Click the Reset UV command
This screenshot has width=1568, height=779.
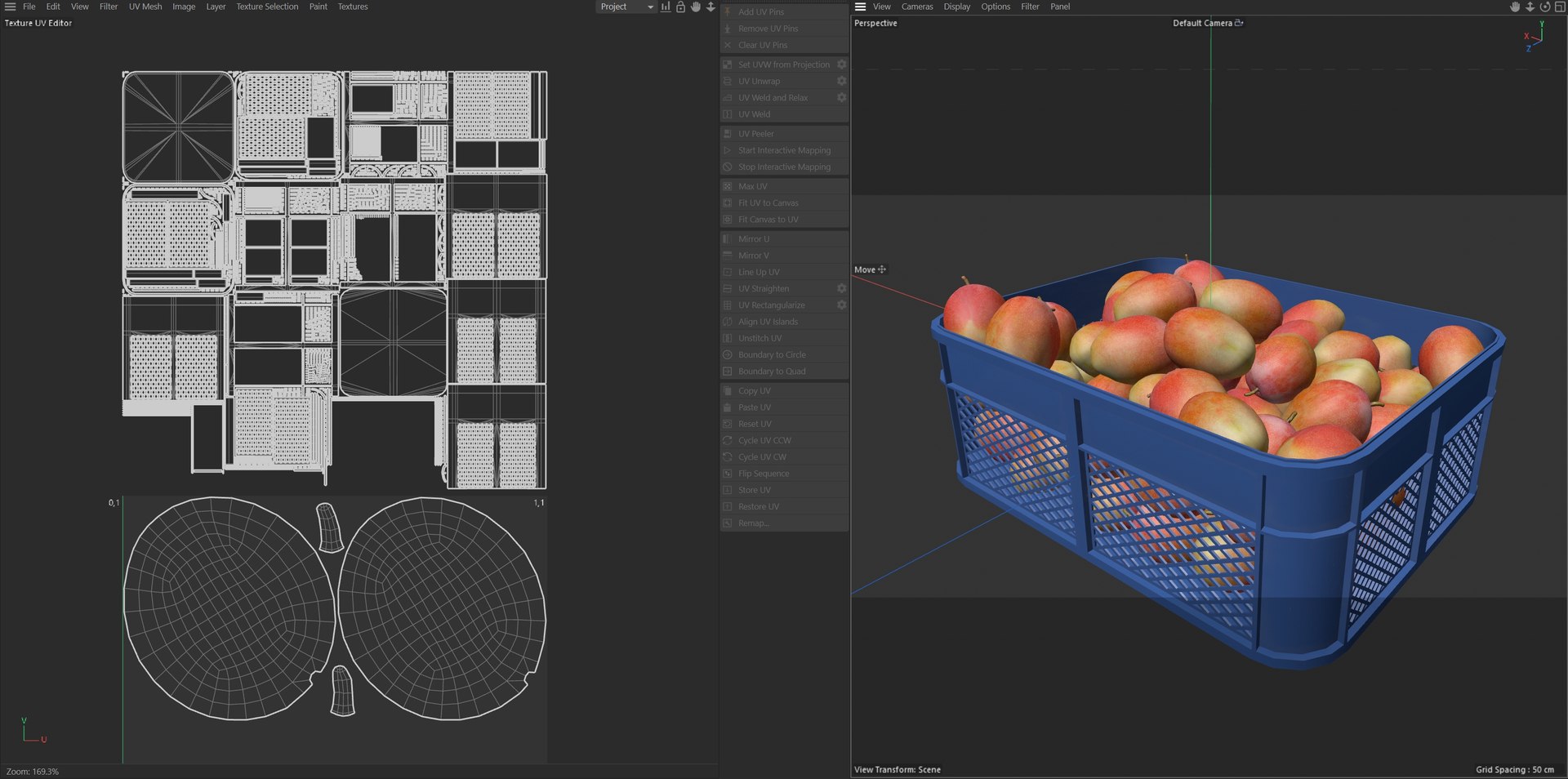(784, 424)
